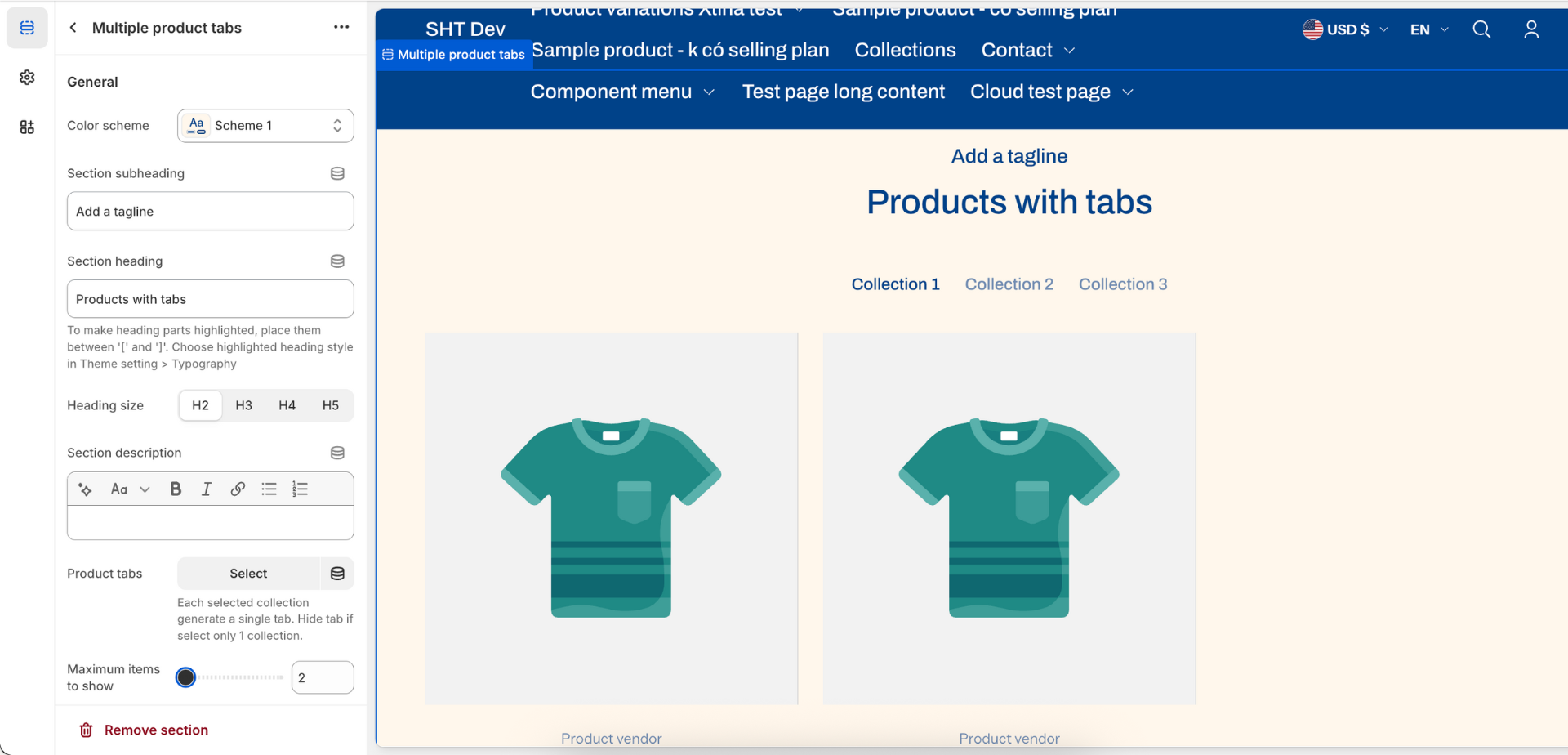1568x755 pixels.
Task: Switch to the Collection 2 tab
Action: pos(1009,284)
